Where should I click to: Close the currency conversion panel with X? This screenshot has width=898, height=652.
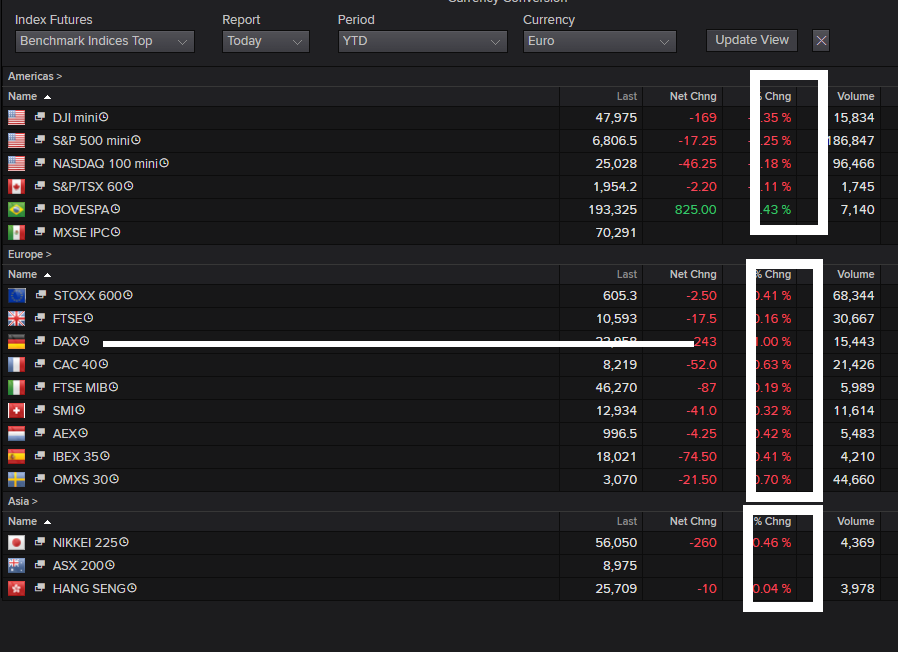[821, 41]
